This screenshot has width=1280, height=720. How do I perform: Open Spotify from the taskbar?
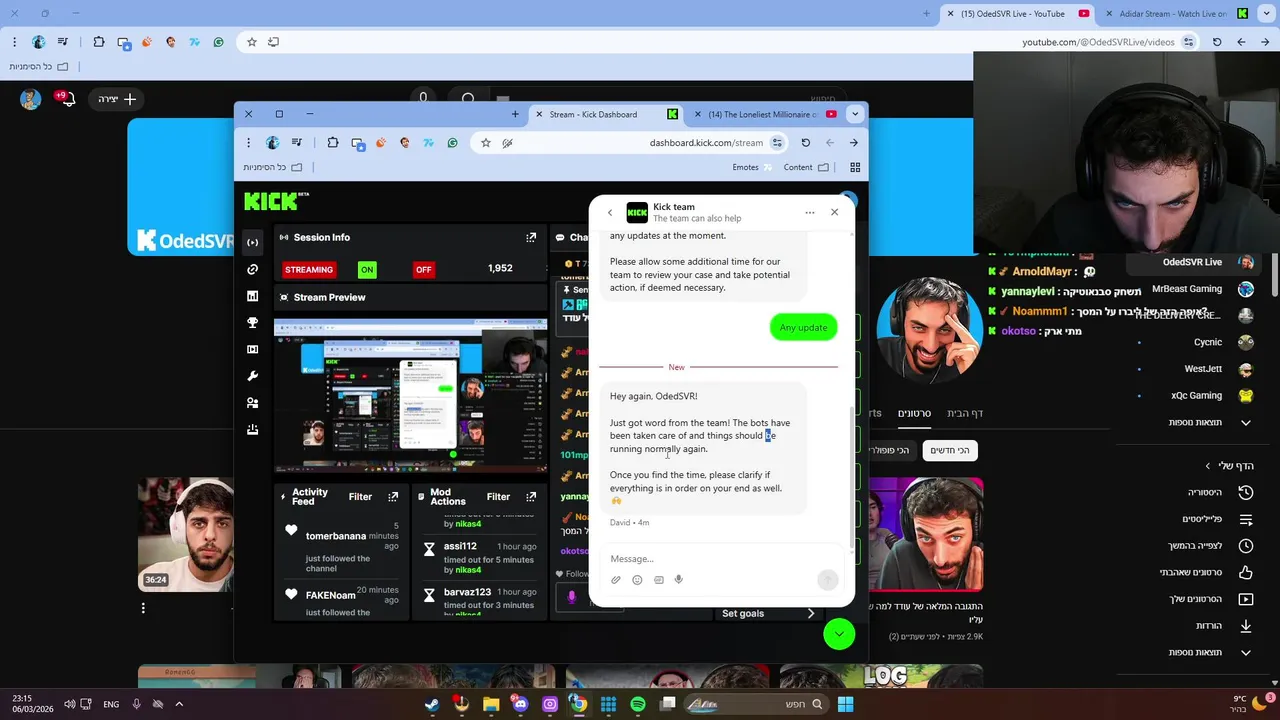pyautogui.click(x=638, y=704)
